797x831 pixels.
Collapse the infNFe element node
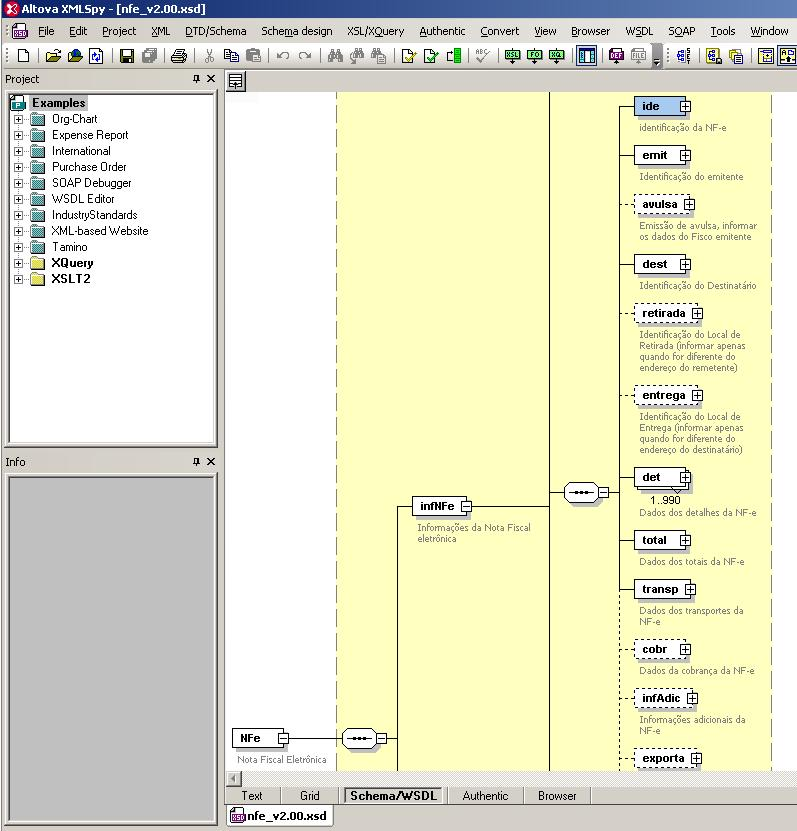pyautogui.click(x=466, y=507)
